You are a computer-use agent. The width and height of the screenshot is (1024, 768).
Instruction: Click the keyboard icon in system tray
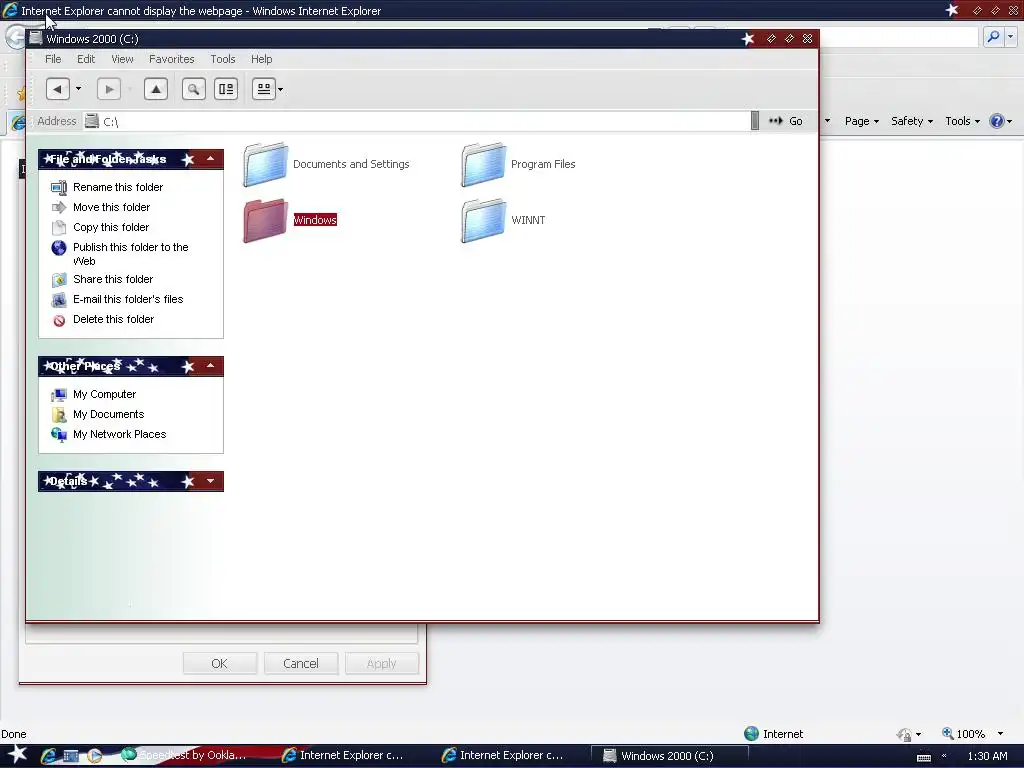point(923,758)
